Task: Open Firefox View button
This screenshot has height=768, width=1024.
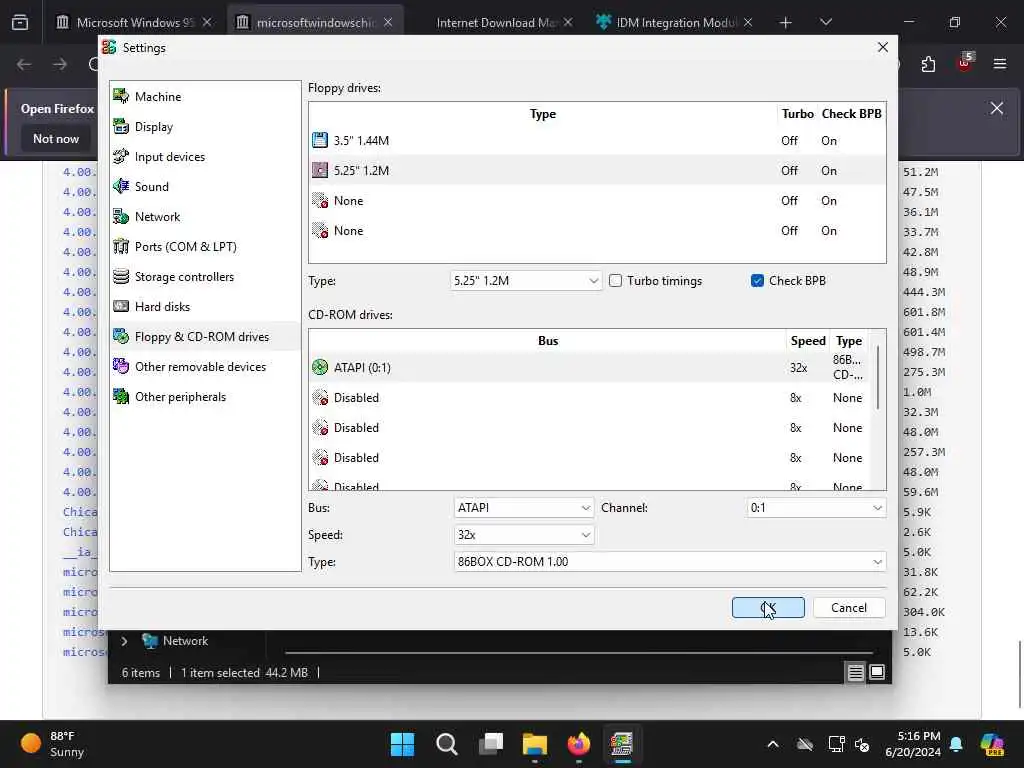Action: click(x=20, y=22)
